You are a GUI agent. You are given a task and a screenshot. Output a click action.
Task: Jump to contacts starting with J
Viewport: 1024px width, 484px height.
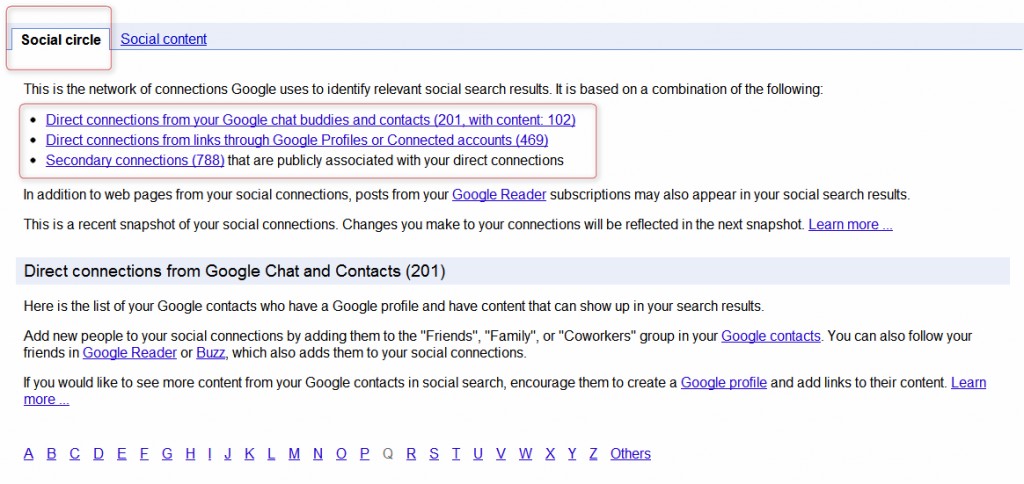pyautogui.click(x=228, y=454)
